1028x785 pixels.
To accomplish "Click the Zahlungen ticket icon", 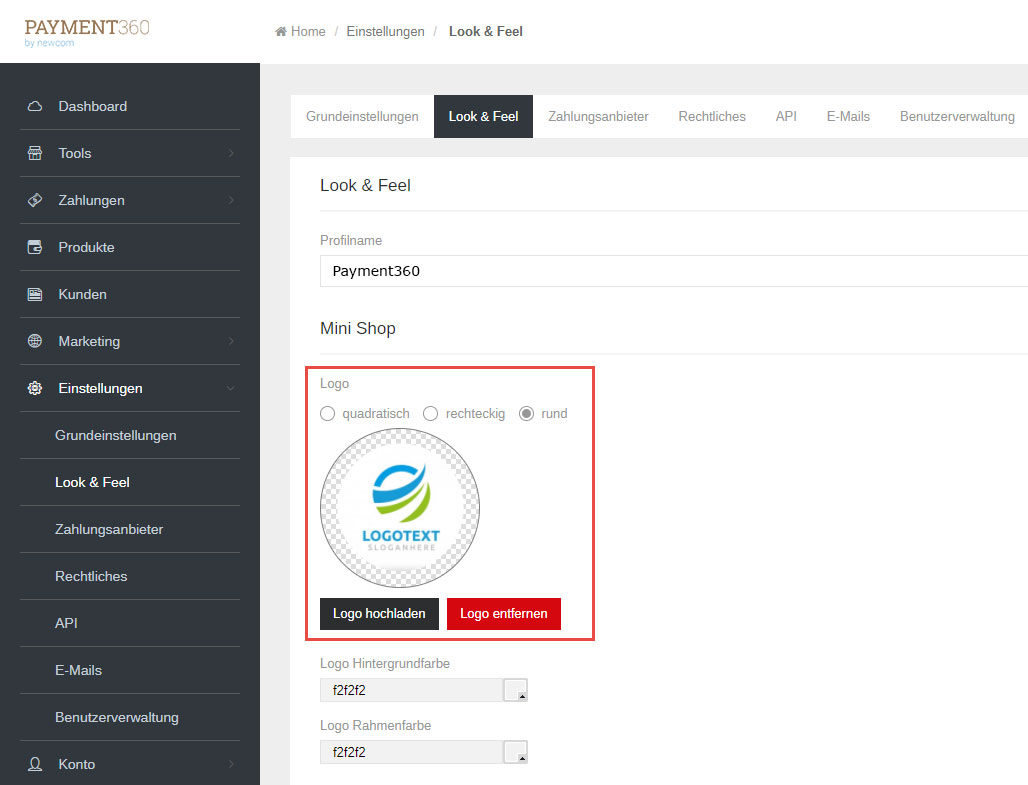I will (x=35, y=200).
